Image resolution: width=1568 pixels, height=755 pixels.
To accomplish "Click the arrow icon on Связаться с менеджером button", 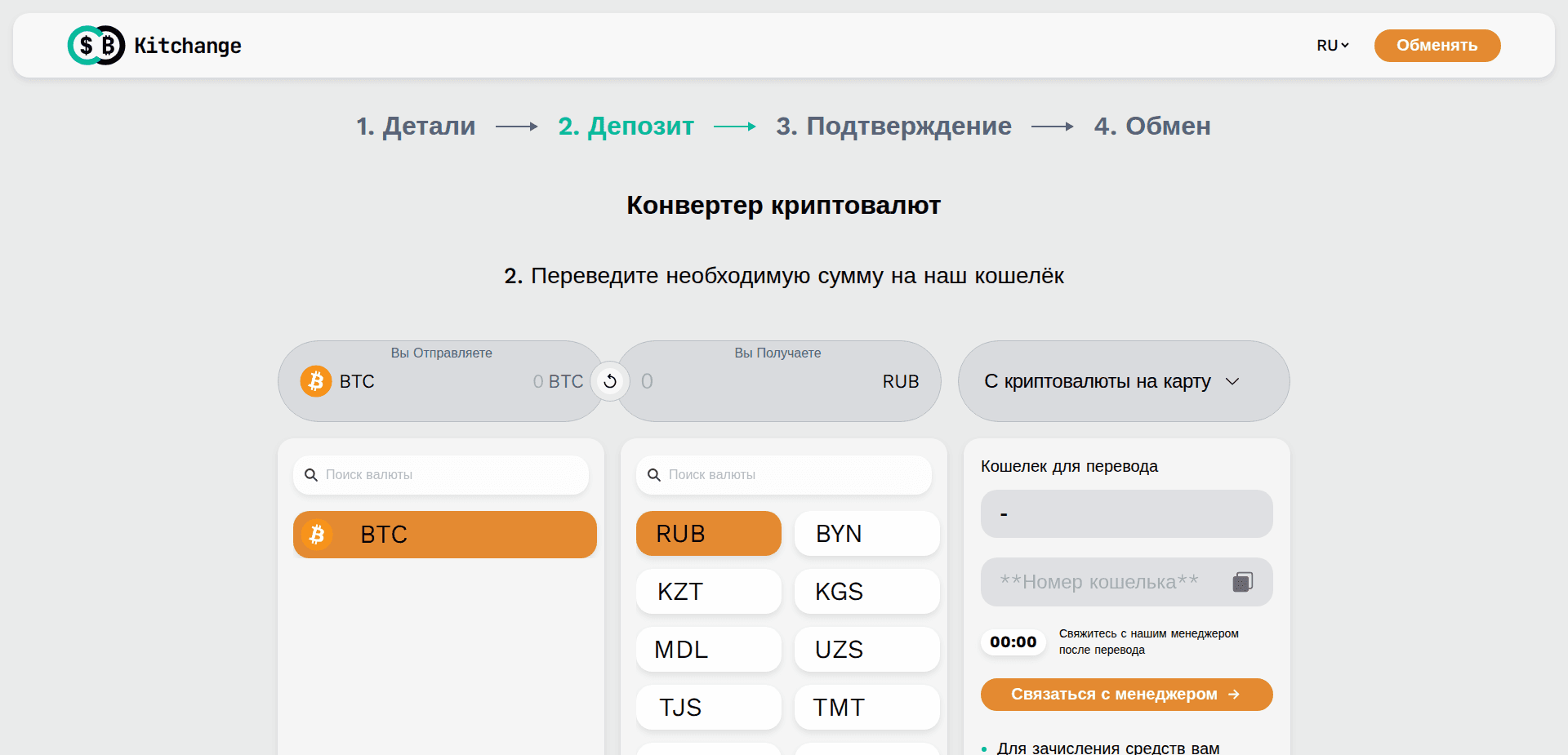I will [x=1235, y=694].
